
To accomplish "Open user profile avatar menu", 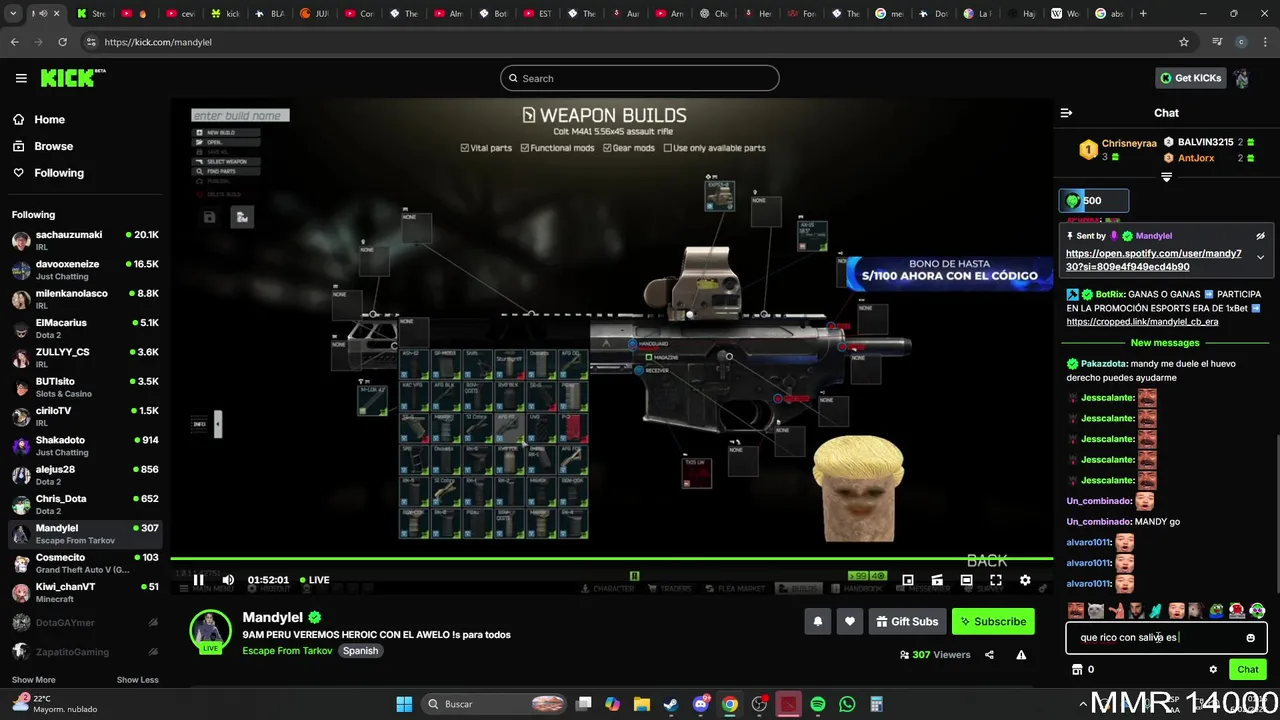I will (x=1242, y=78).
